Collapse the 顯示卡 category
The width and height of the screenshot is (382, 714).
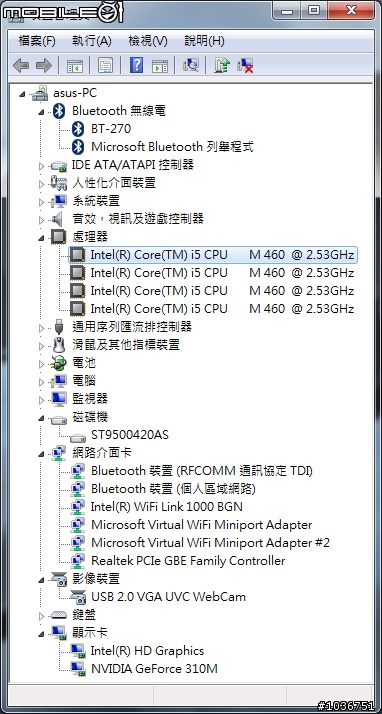click(x=41, y=634)
